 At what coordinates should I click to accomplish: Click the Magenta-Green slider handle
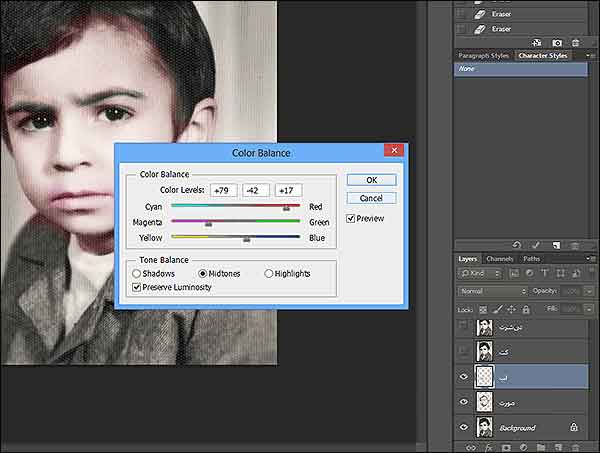point(208,224)
